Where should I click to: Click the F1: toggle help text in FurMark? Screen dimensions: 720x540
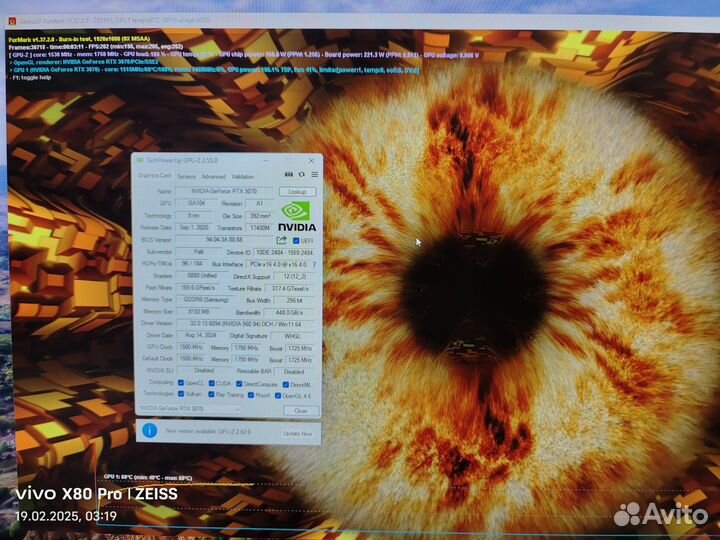pyautogui.click(x=30, y=78)
